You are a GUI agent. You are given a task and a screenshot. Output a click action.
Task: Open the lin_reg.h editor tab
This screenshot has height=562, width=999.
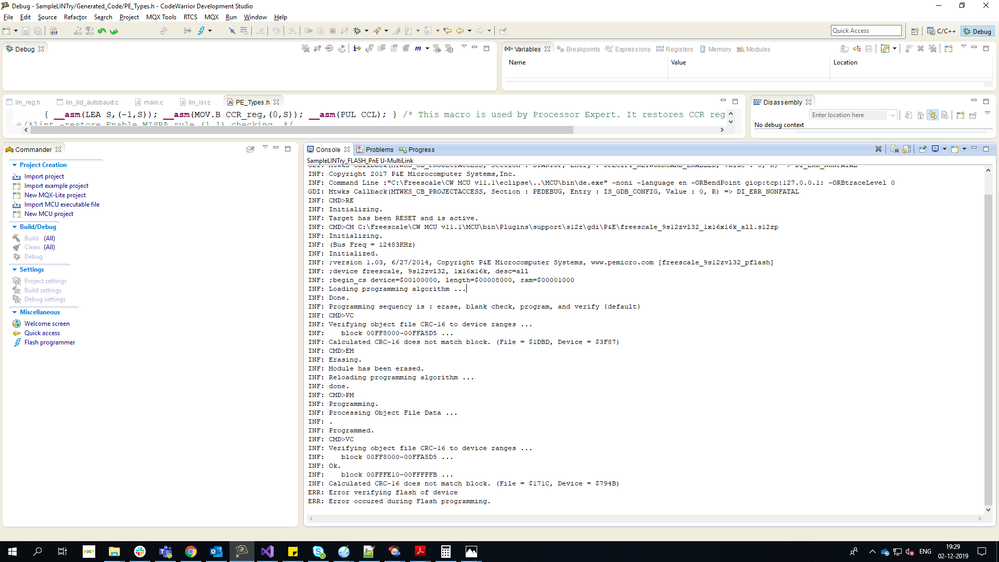[x=23, y=102]
